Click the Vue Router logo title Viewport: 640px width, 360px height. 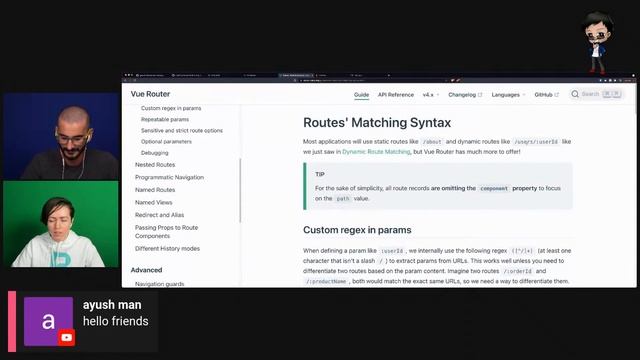pos(150,94)
